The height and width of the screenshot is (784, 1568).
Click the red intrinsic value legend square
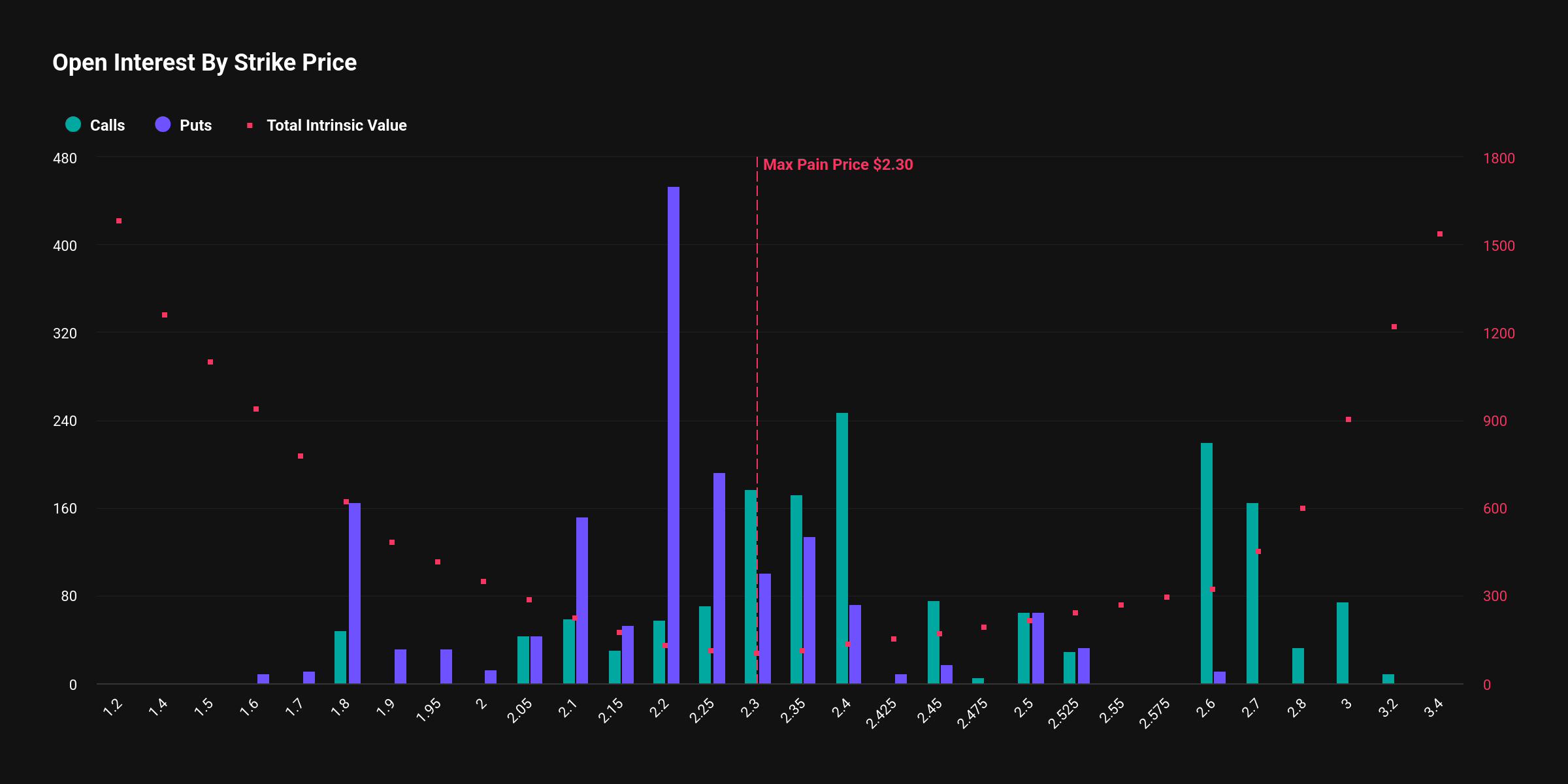coord(250,125)
